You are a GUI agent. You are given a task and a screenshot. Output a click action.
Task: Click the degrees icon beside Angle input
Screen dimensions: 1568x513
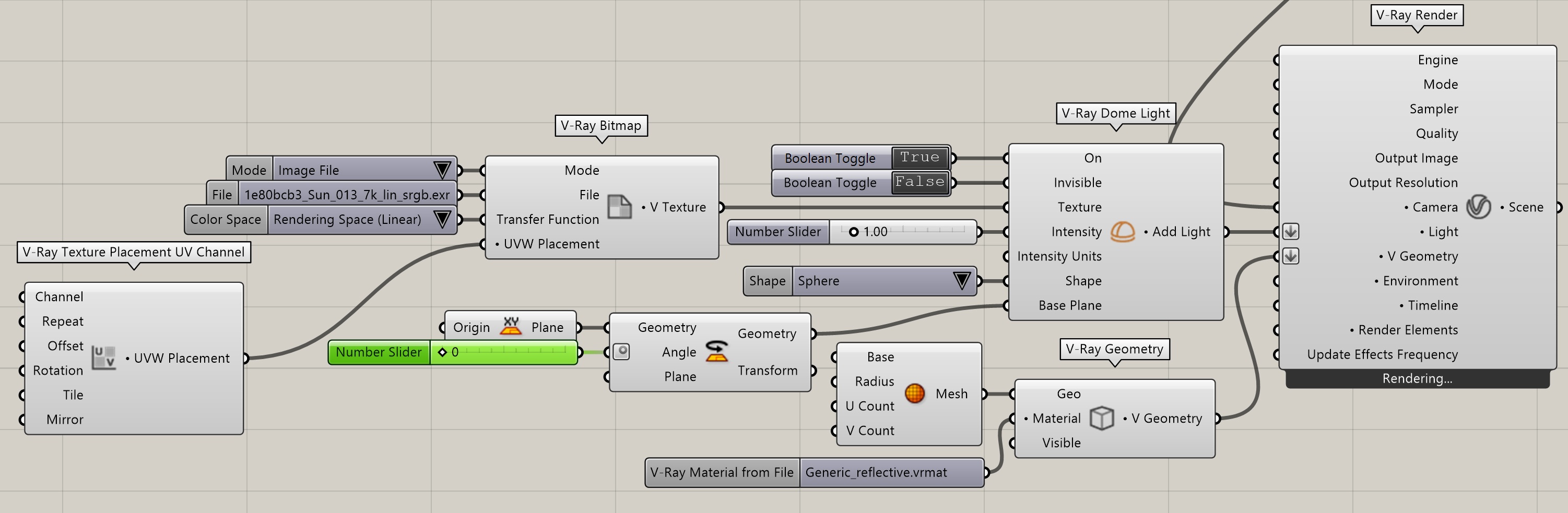(621, 352)
